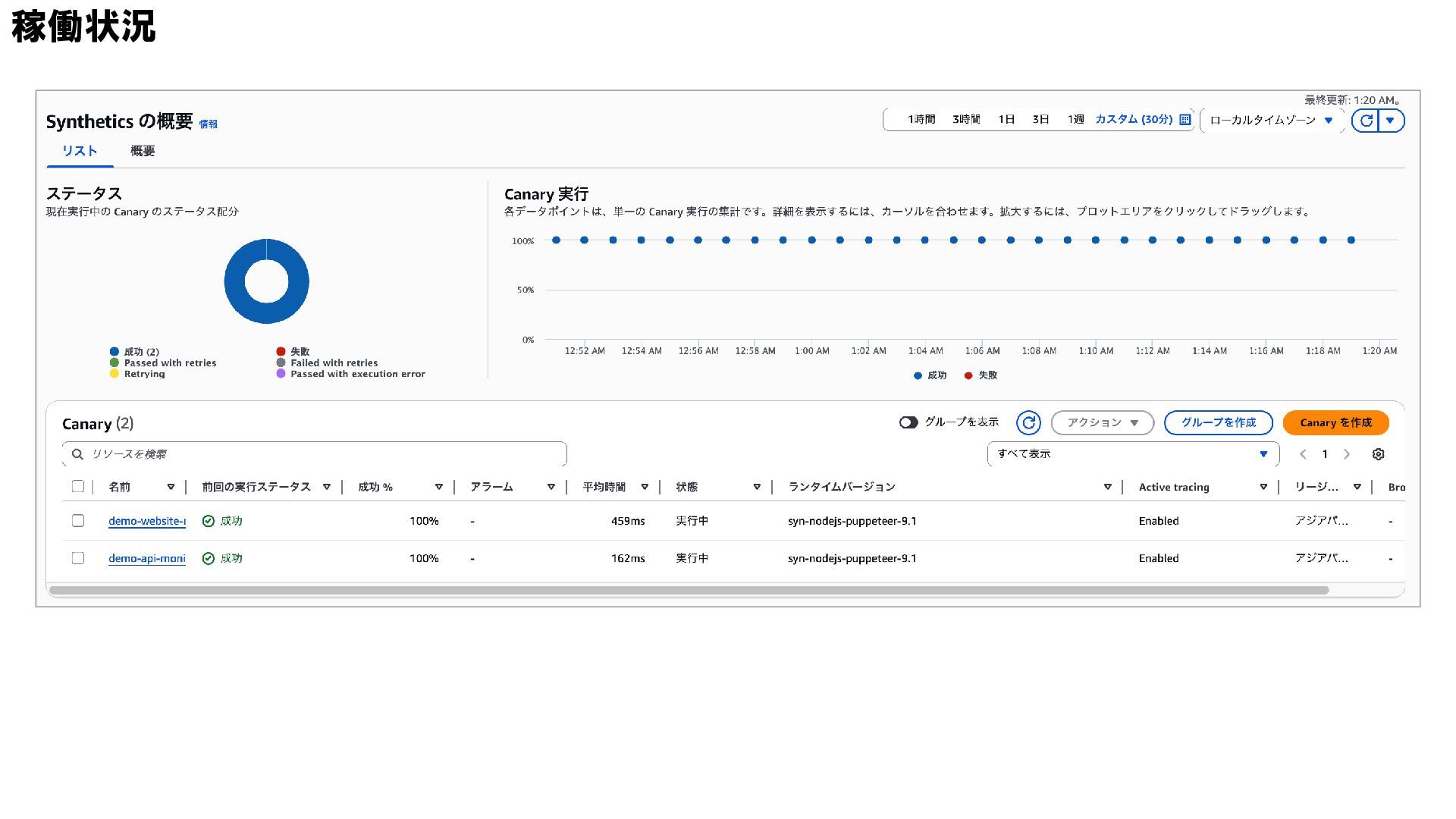1456x819 pixels.
Task: Click the Canary を作成 button
Action: (x=1335, y=423)
